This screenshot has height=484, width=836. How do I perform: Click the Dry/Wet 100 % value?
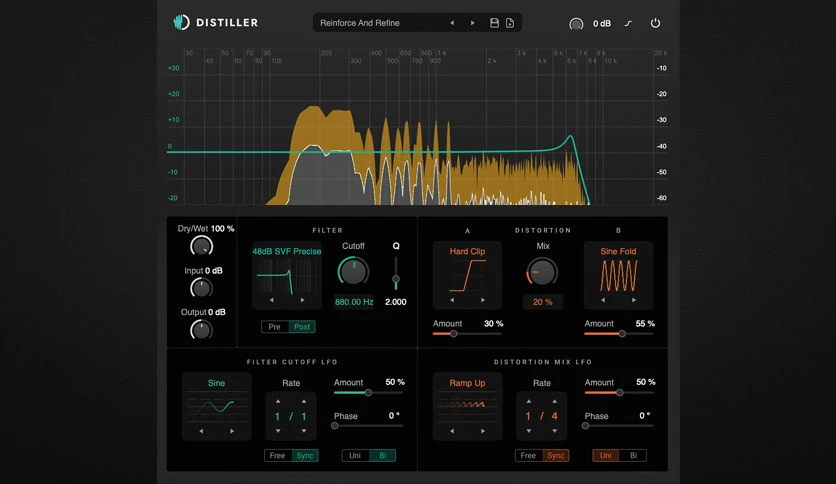pyautogui.click(x=222, y=228)
